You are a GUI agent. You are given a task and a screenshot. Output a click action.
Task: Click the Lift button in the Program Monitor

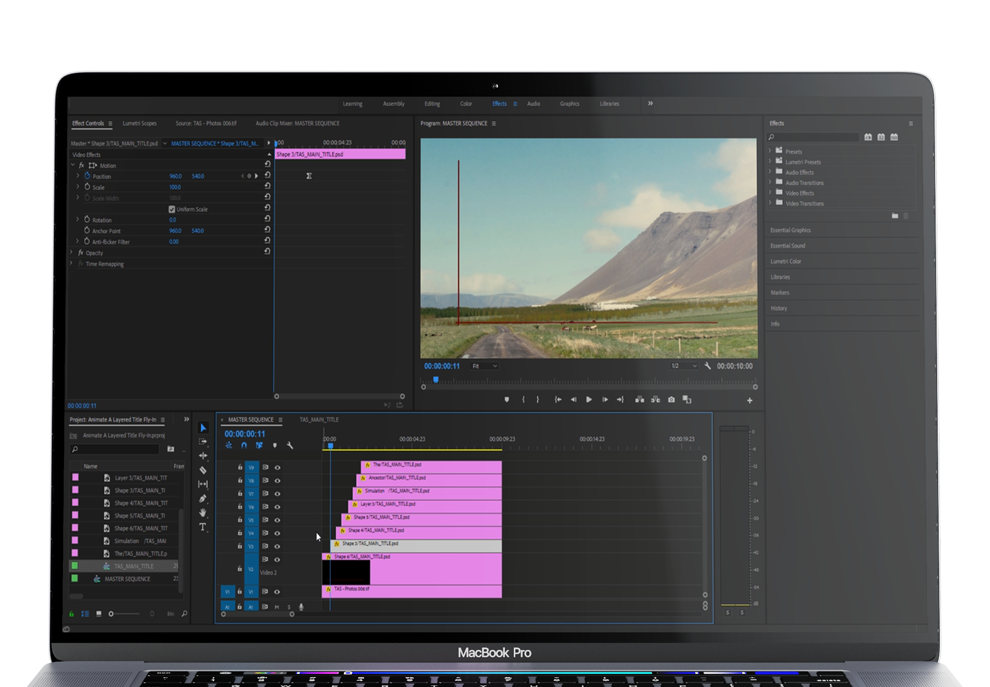click(640, 400)
